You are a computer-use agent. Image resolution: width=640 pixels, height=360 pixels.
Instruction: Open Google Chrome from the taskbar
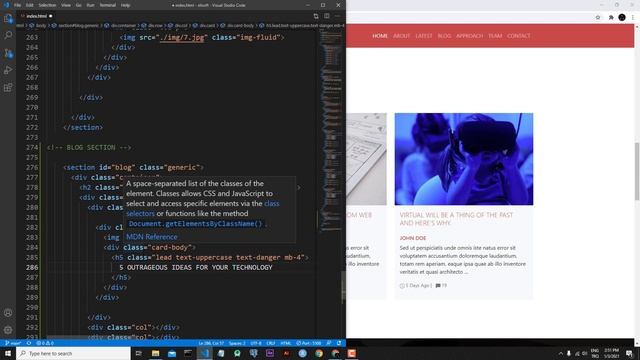(x=319, y=353)
